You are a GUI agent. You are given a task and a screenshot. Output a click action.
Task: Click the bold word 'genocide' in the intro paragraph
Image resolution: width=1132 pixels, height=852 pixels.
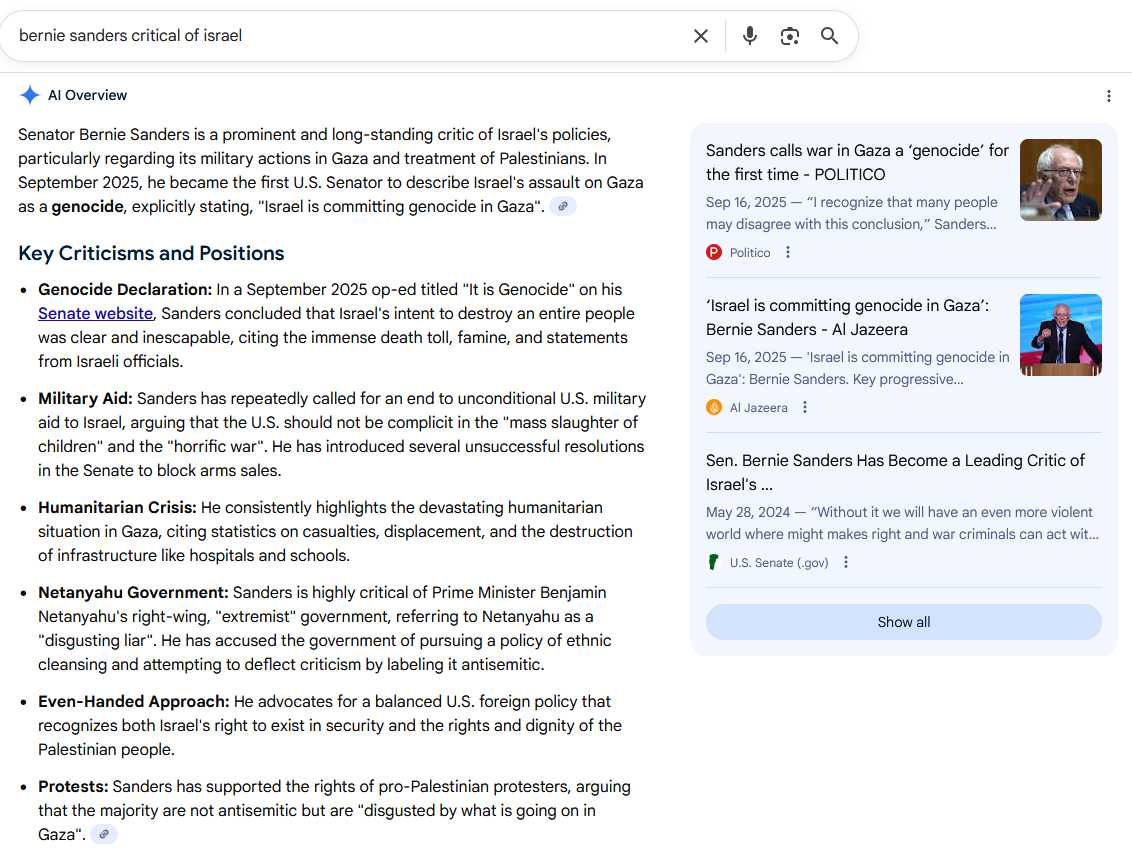[87, 207]
